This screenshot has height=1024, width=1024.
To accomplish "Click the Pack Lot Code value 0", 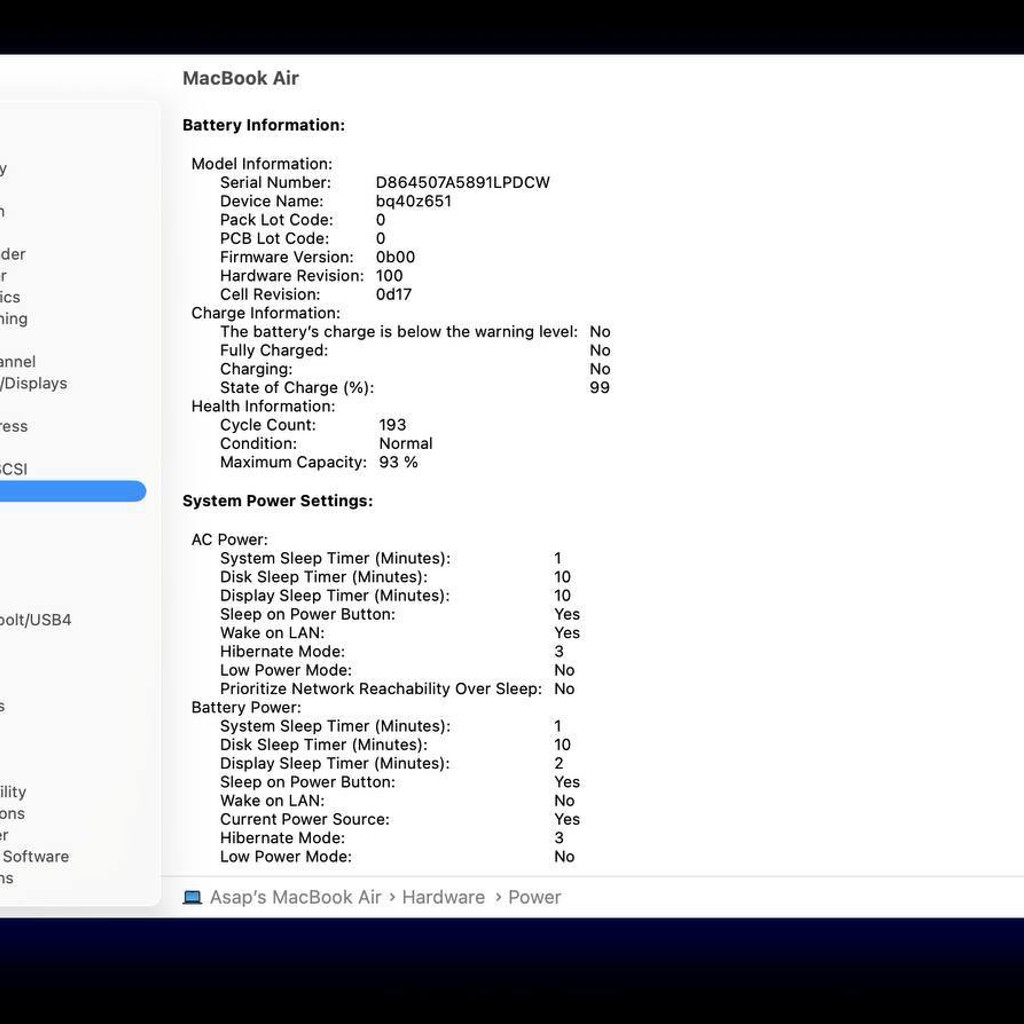I will tap(381, 220).
